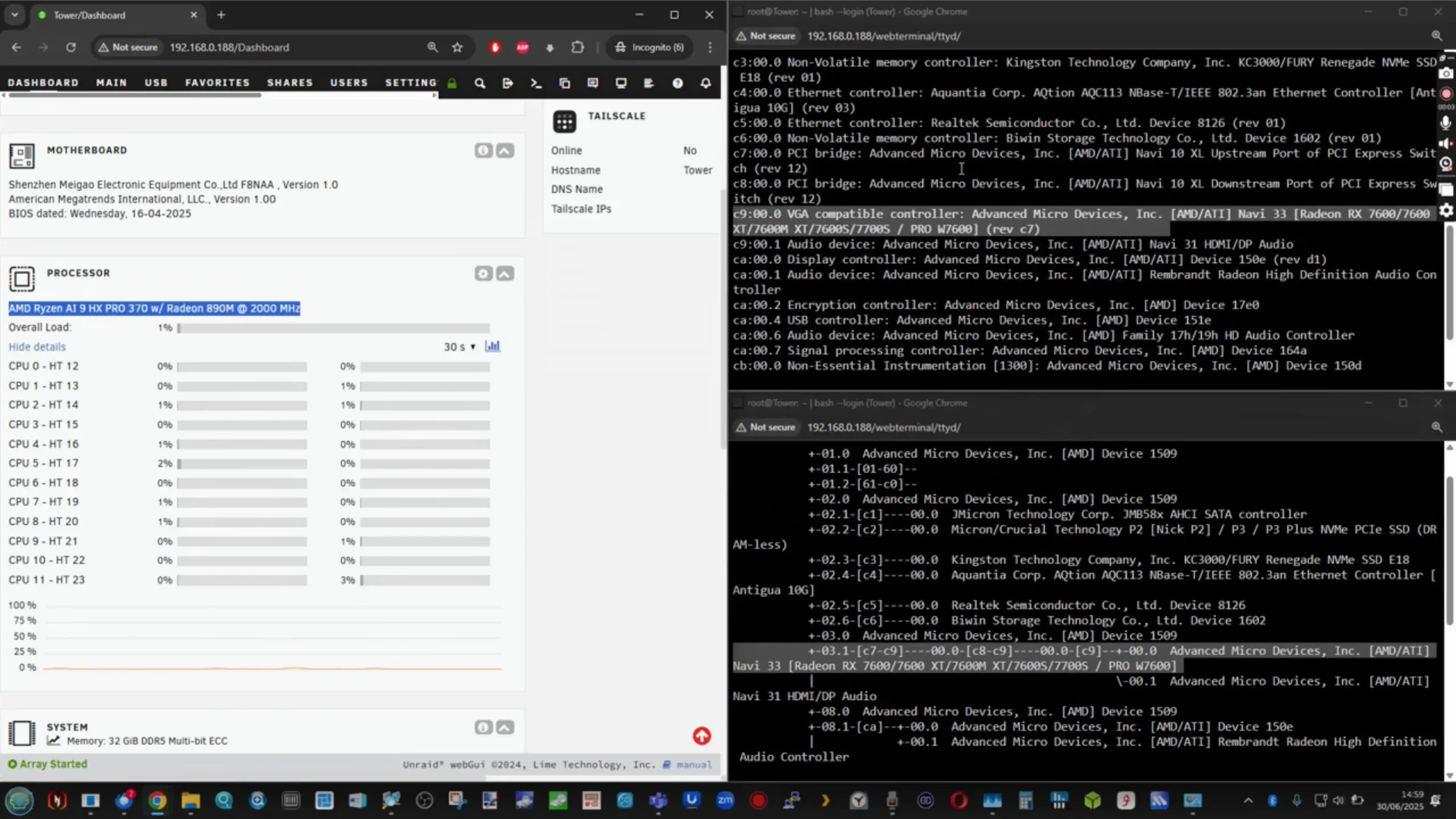Show hidden system tray icons
This screenshot has height=819, width=1456.
1248,801
